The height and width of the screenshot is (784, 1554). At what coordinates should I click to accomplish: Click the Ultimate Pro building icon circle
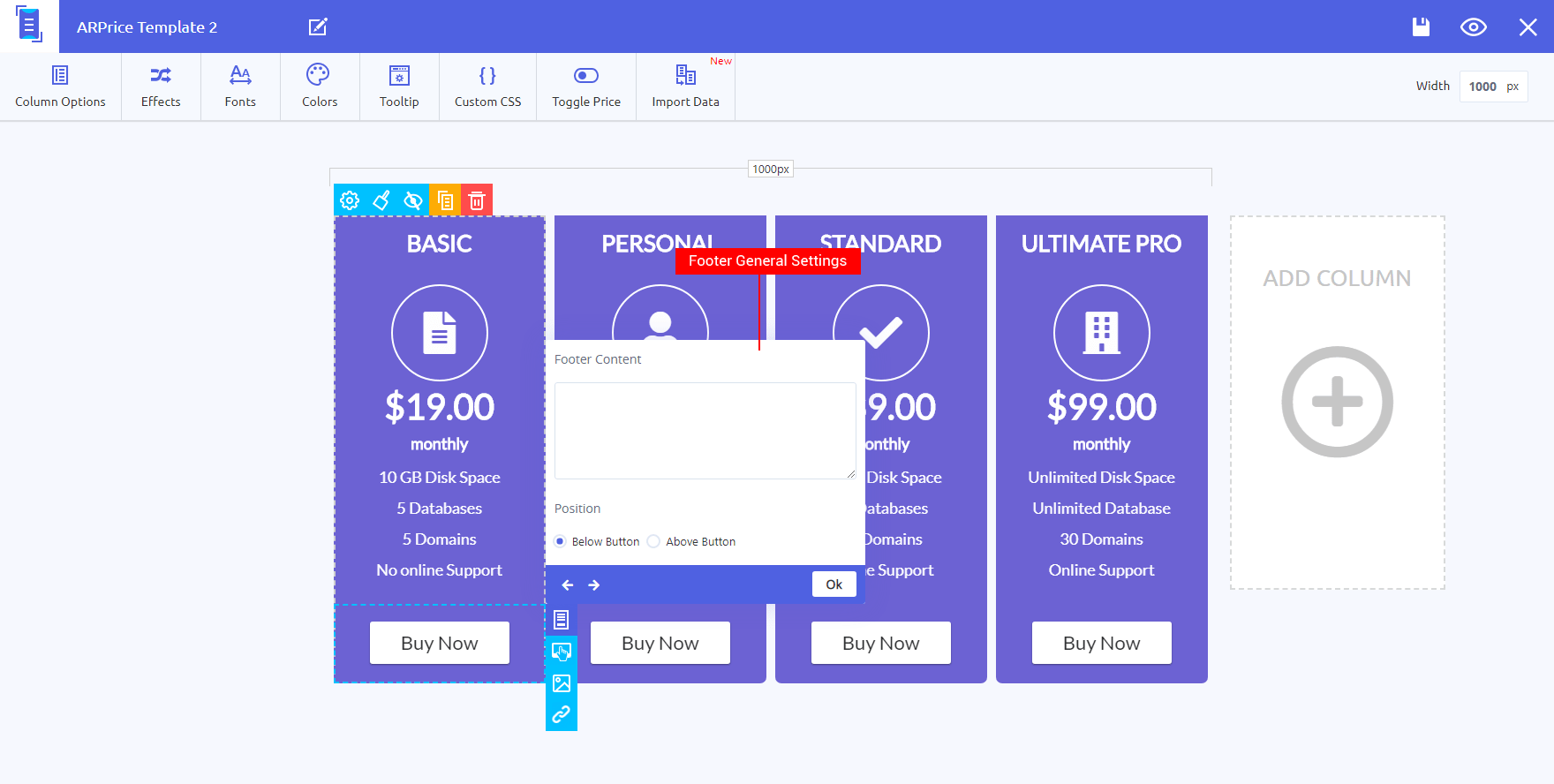pyautogui.click(x=1102, y=333)
